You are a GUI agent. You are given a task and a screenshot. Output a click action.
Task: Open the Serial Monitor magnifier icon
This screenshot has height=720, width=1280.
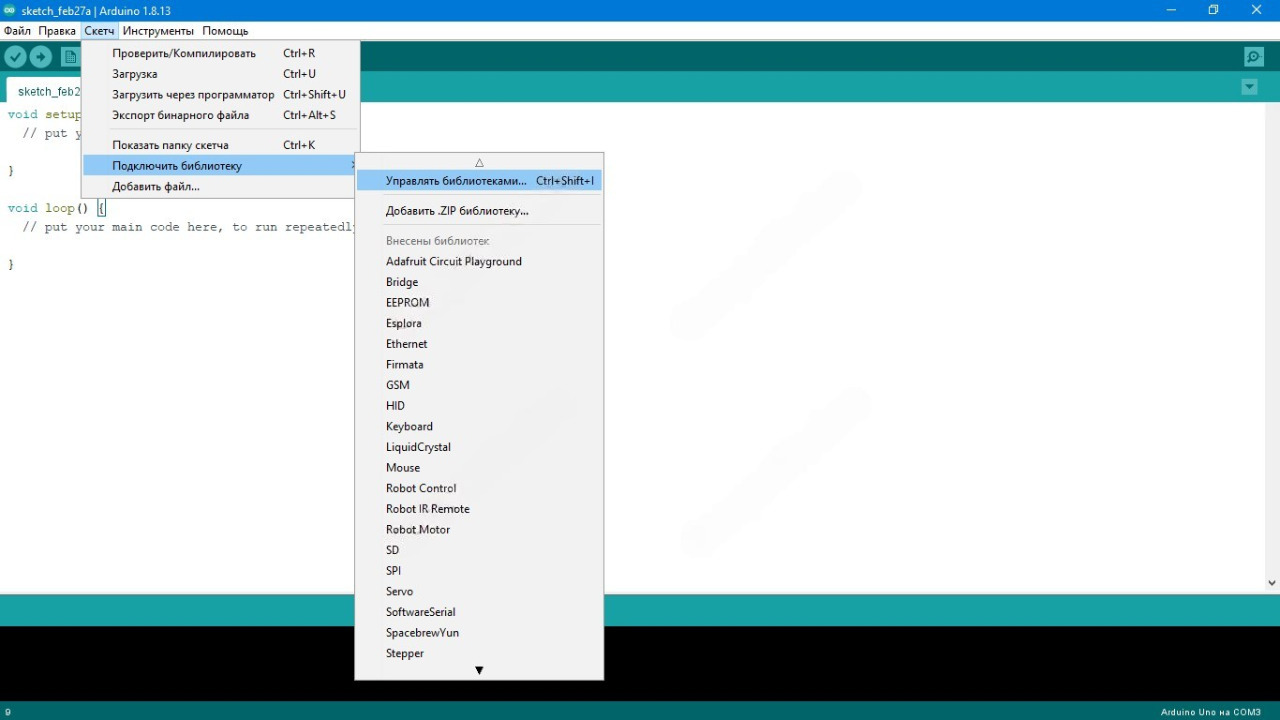click(1253, 57)
